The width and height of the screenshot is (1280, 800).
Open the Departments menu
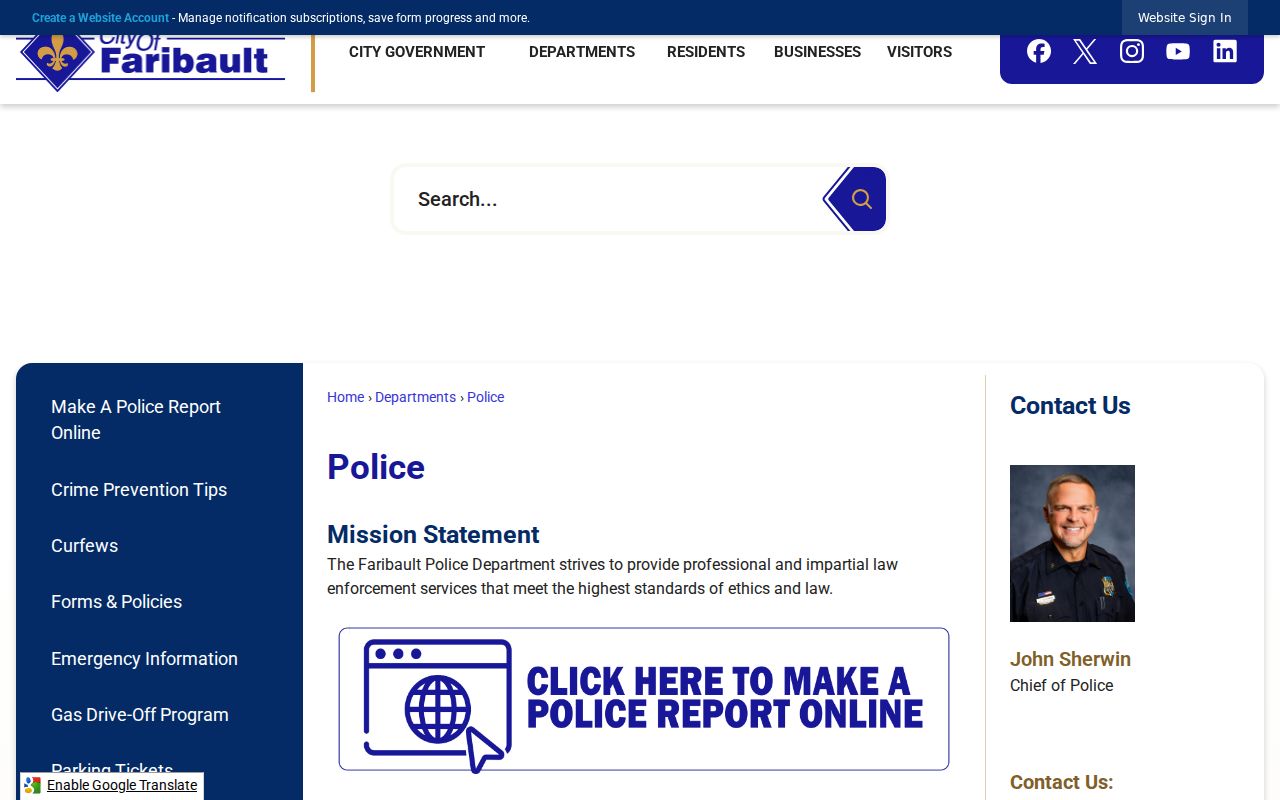click(582, 52)
